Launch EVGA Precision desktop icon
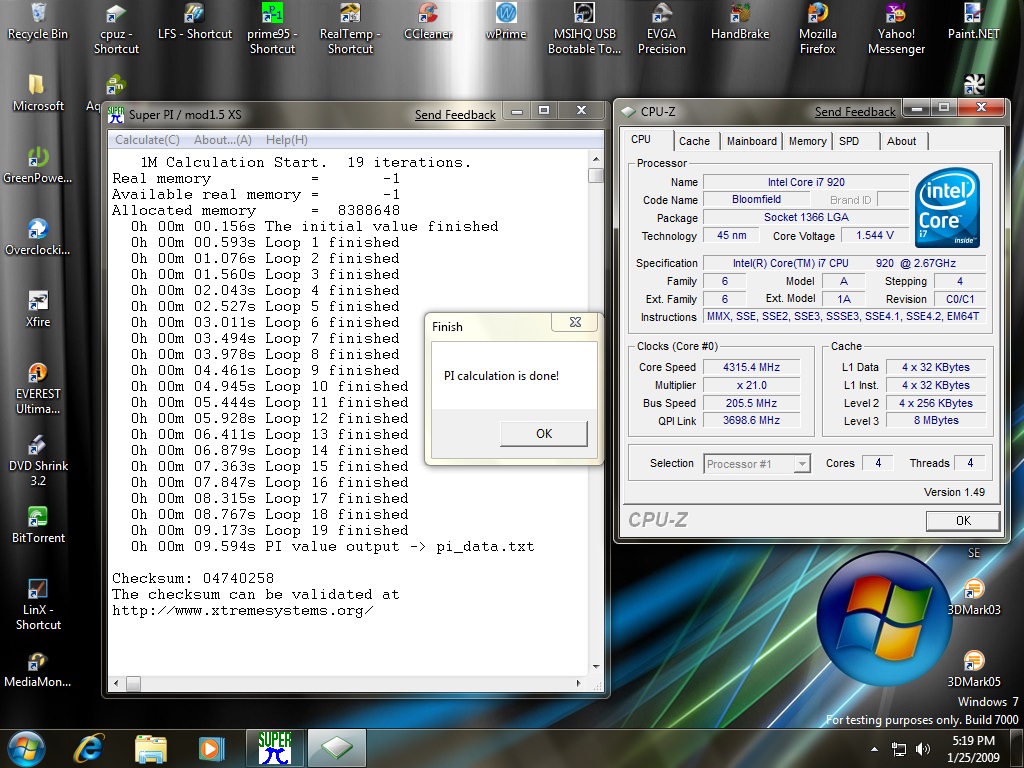Screen dimensions: 1024x768 [662, 29]
